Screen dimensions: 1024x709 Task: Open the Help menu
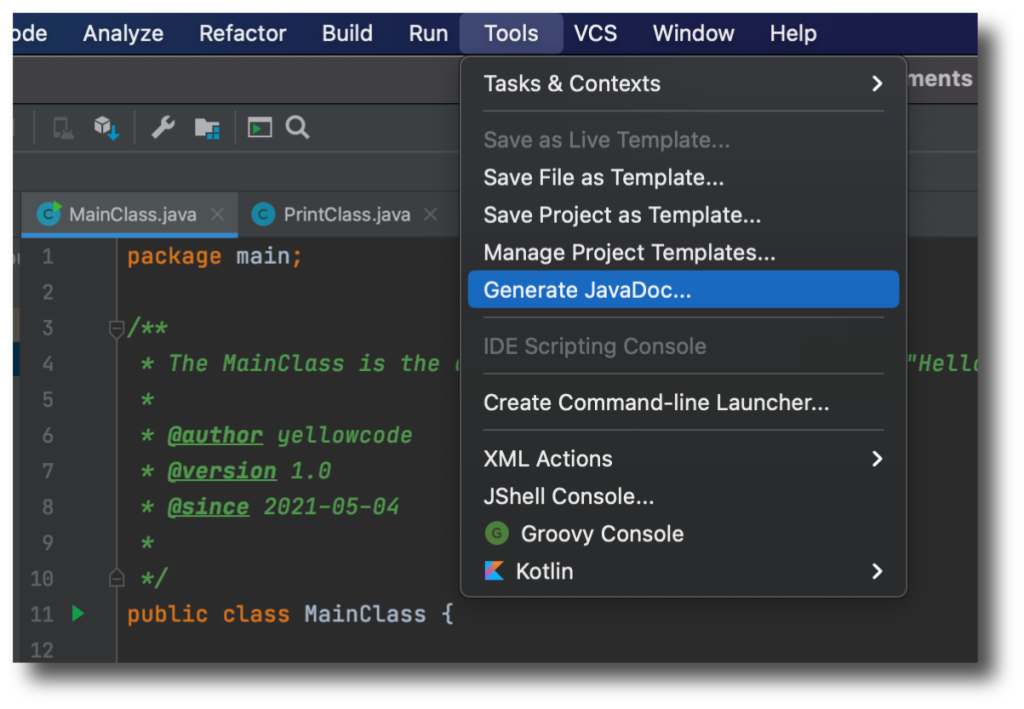793,33
